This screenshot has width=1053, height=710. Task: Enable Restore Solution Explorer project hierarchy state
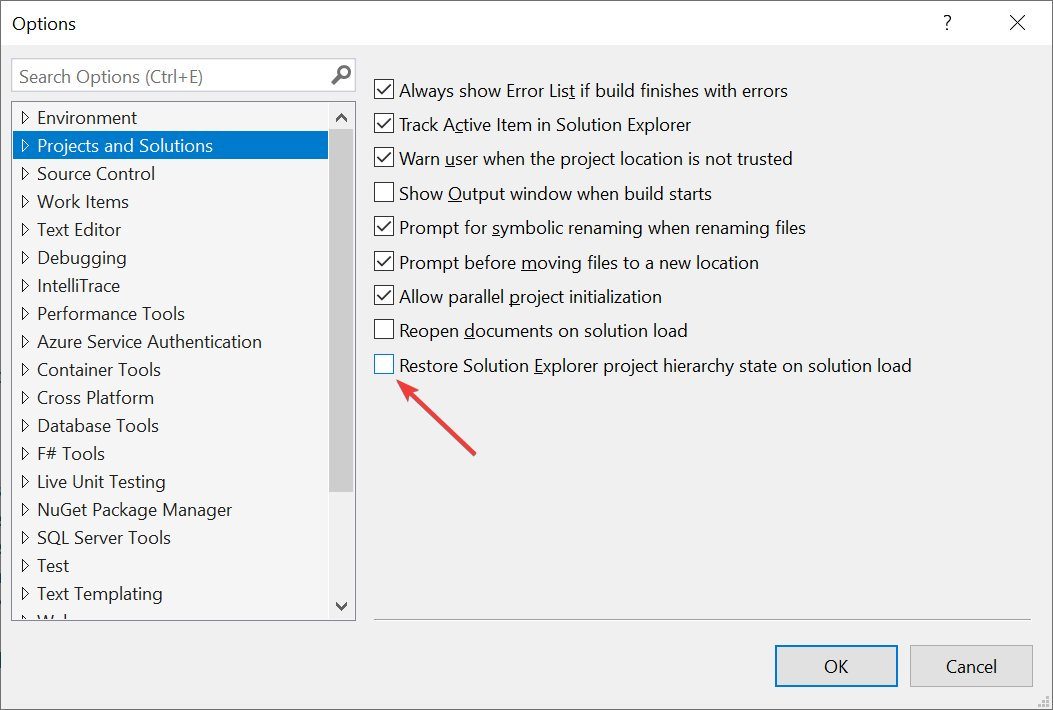[x=384, y=364]
